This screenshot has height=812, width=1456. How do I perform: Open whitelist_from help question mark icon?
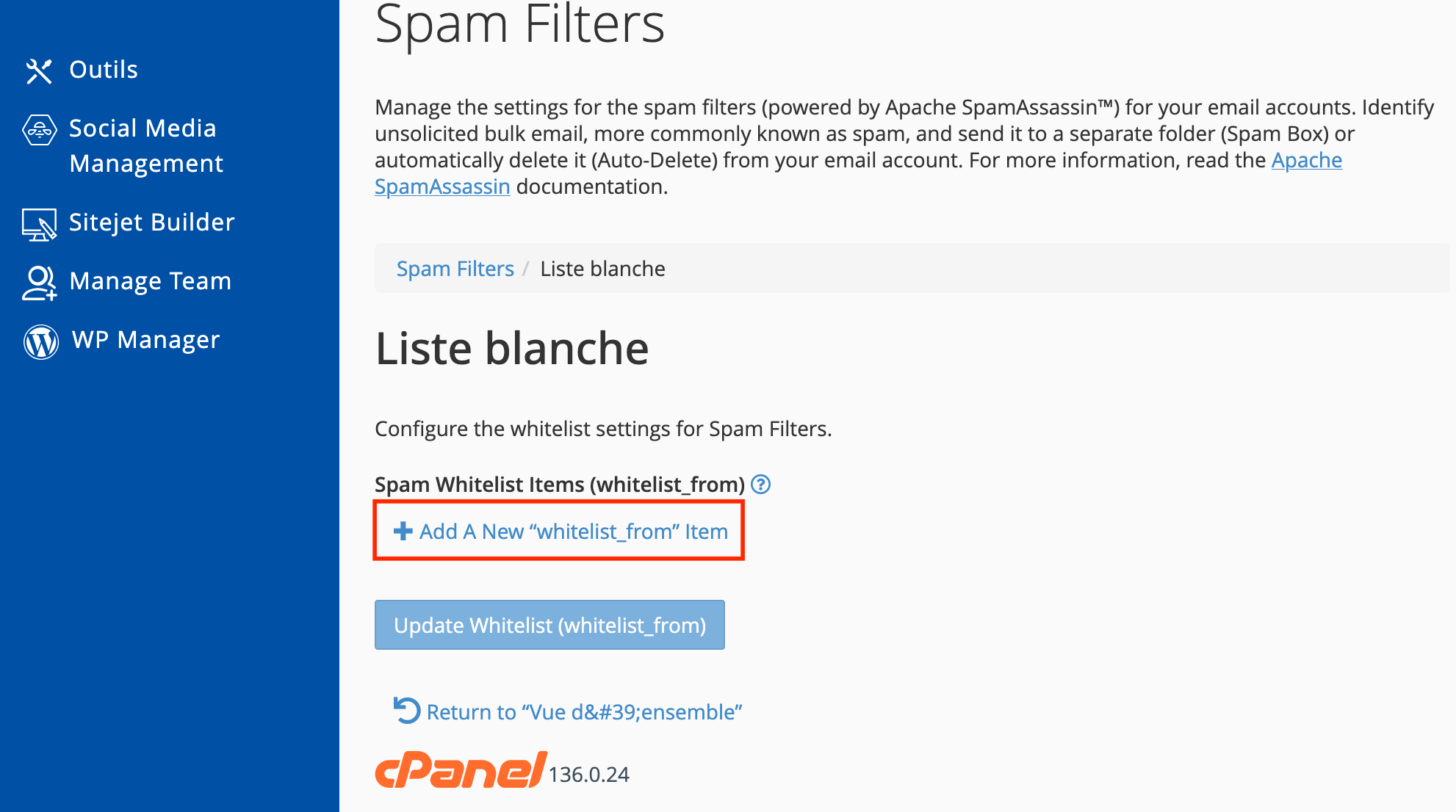[x=761, y=485]
